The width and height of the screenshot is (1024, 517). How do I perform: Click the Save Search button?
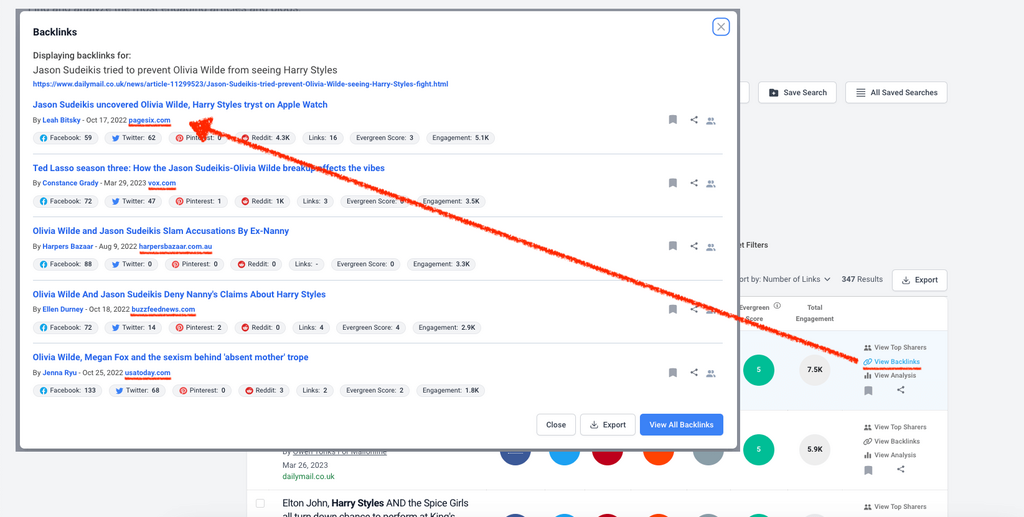[x=797, y=92]
